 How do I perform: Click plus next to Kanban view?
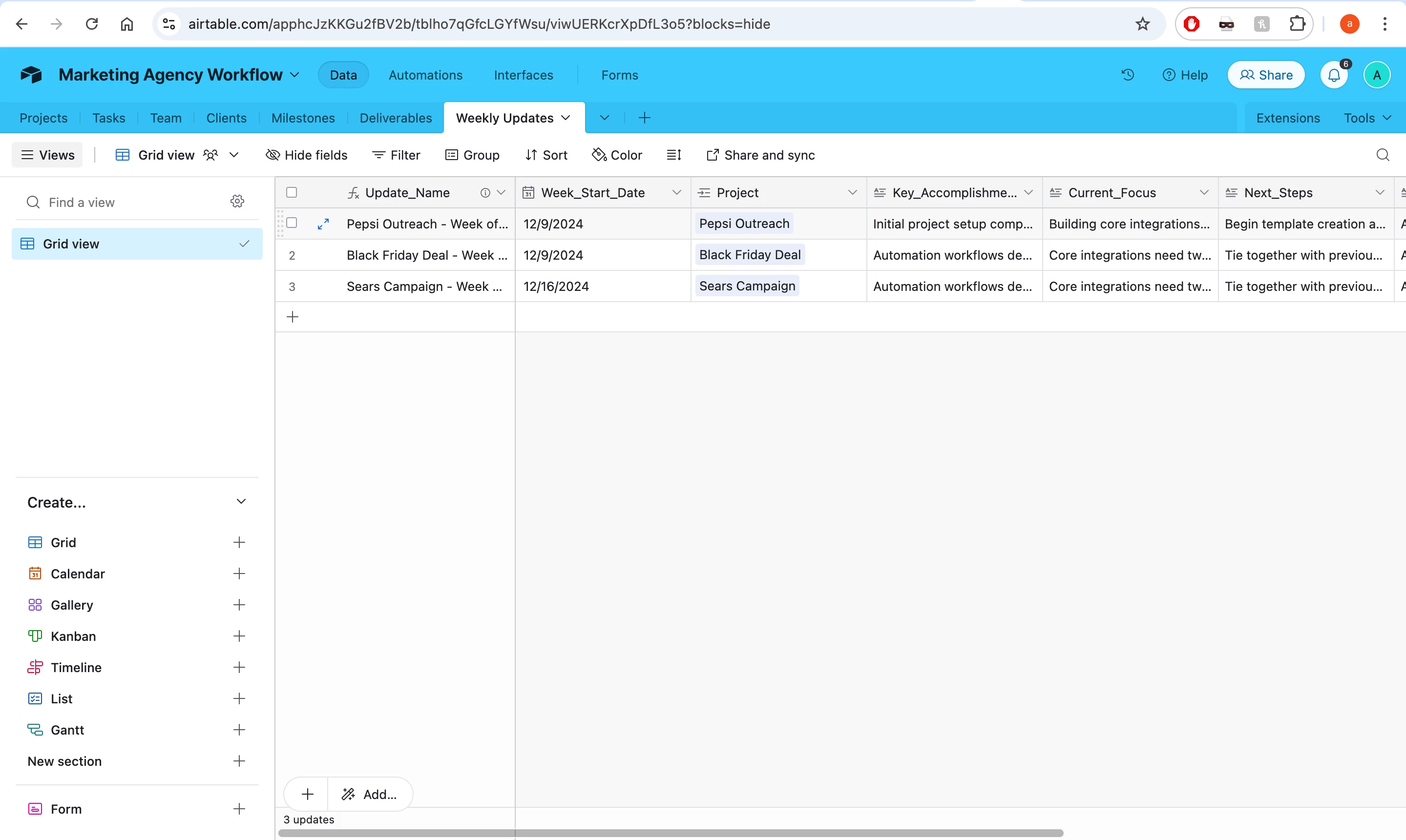tap(239, 636)
